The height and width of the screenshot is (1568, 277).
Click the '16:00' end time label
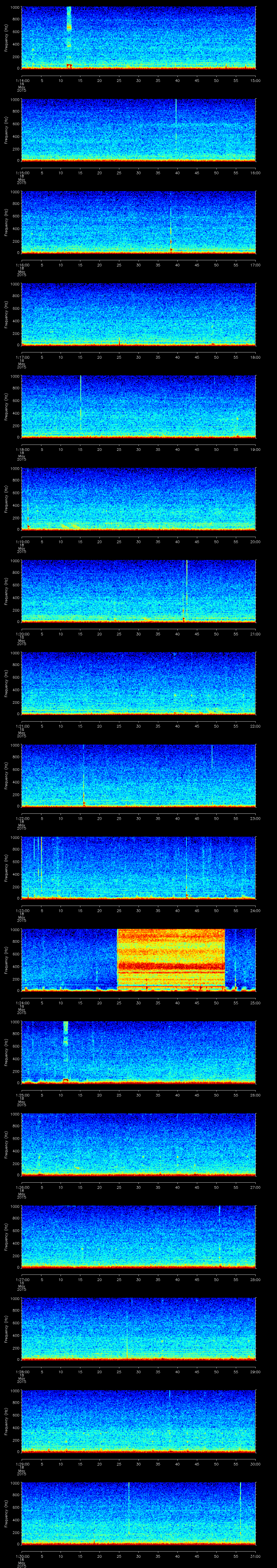coord(256,173)
